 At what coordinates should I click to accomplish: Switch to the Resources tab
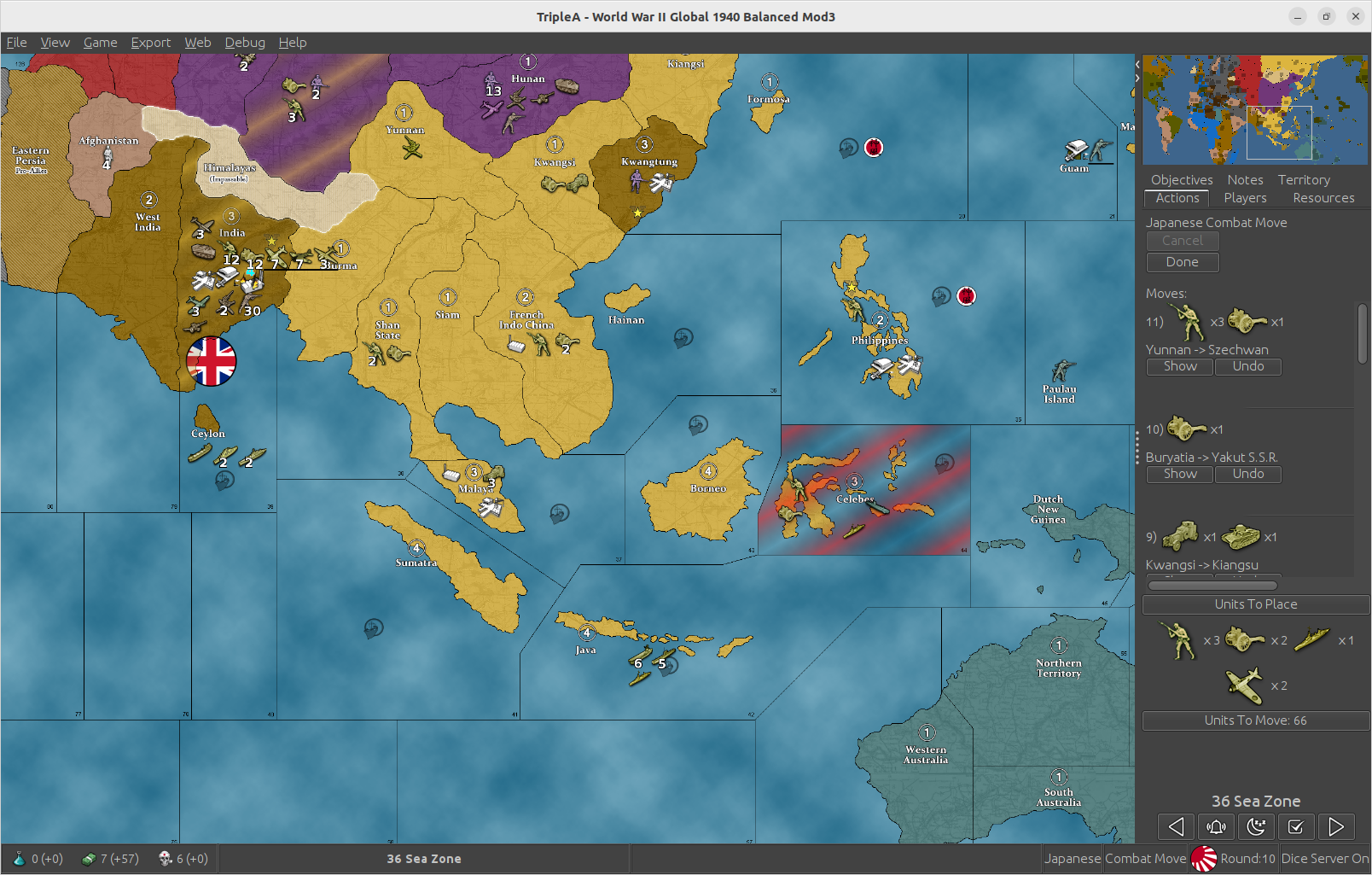[1323, 198]
